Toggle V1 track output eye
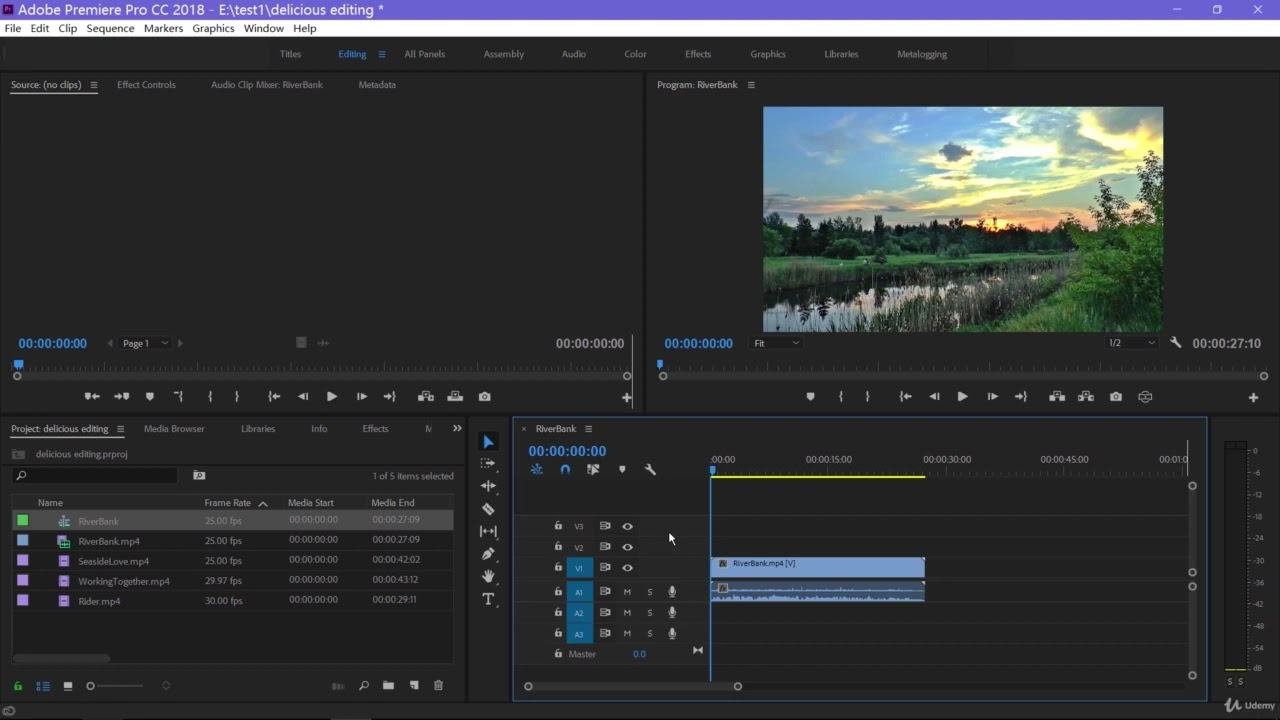 [x=628, y=568]
